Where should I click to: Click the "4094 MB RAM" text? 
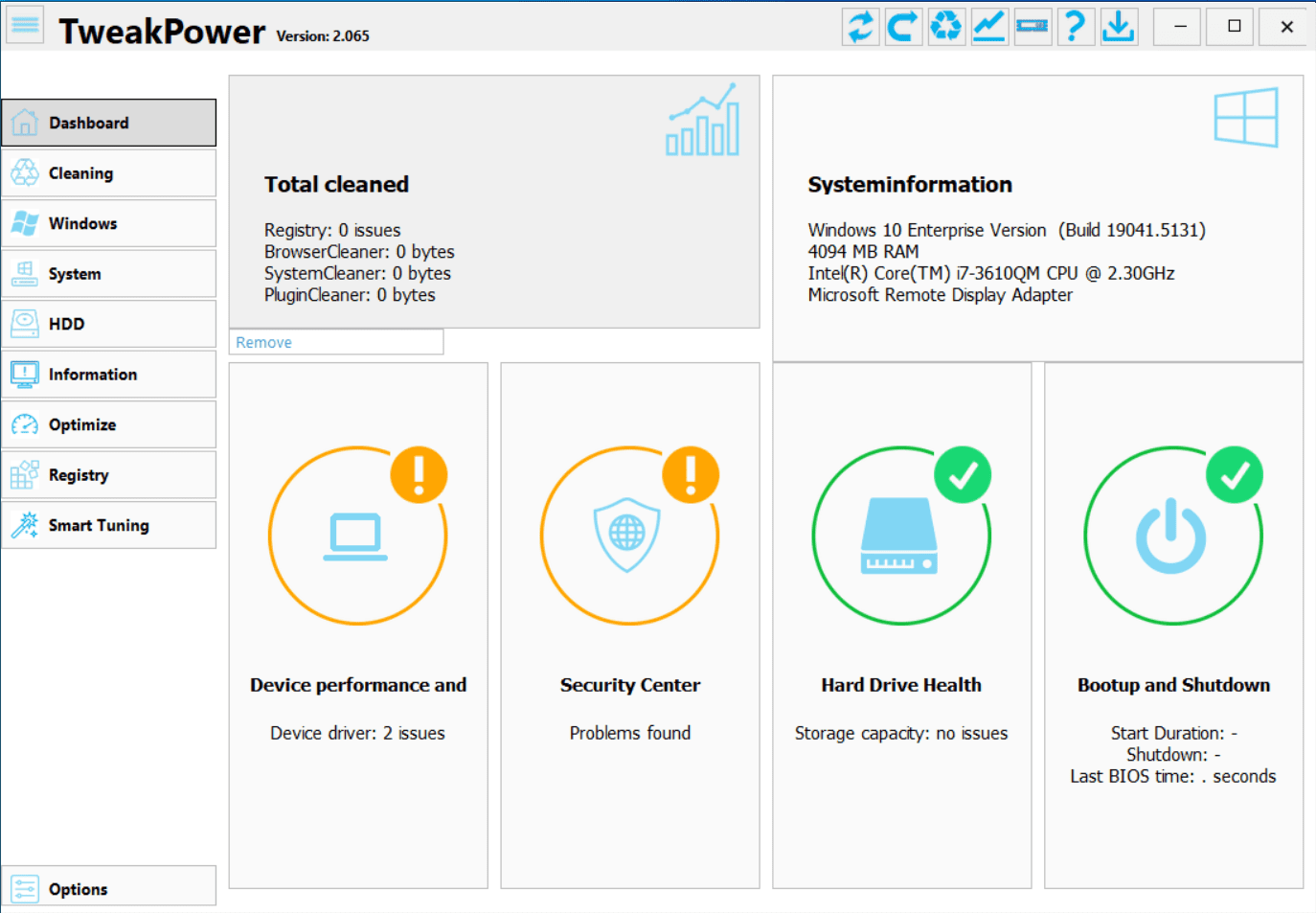click(863, 252)
